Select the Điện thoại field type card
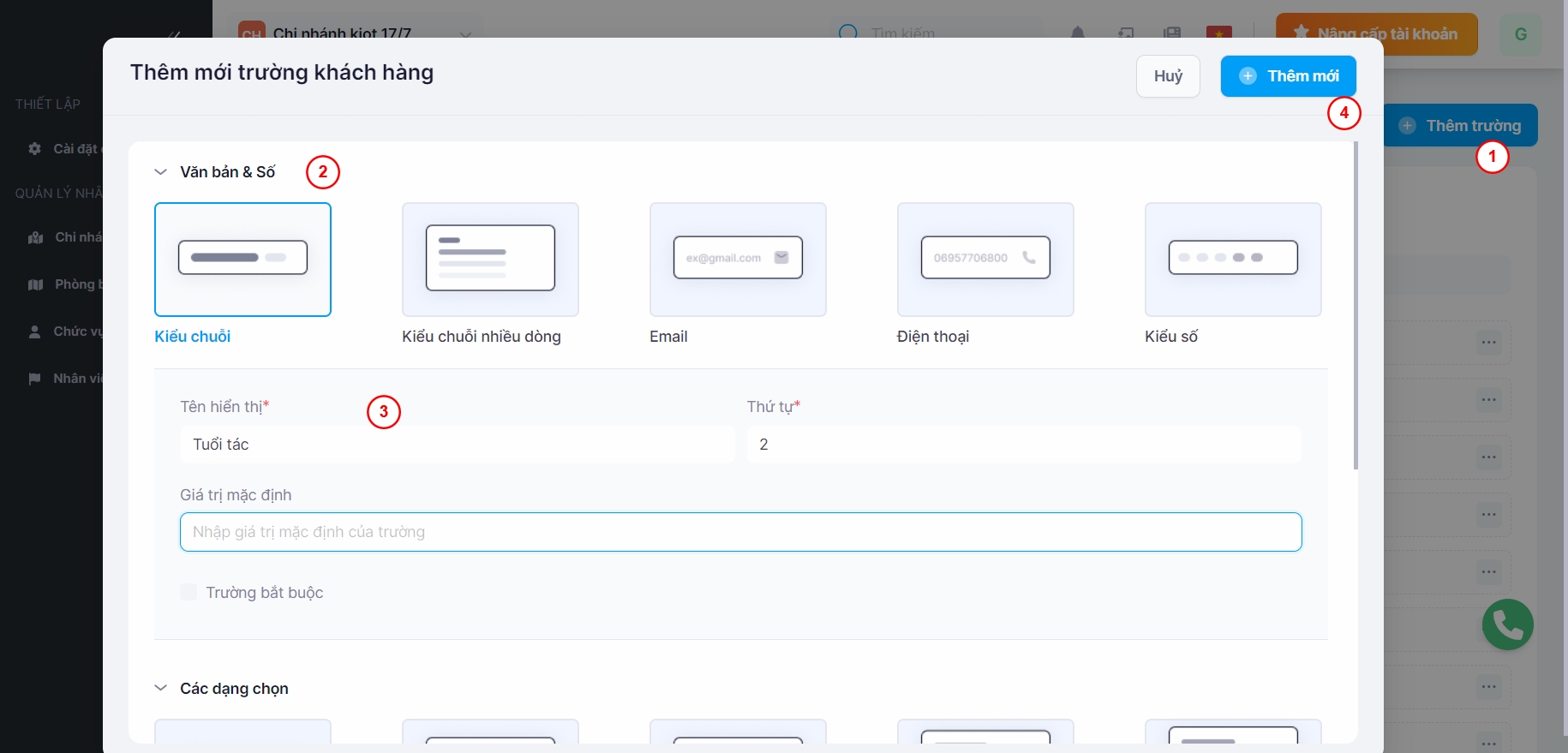Image resolution: width=1568 pixels, height=753 pixels. (985, 260)
